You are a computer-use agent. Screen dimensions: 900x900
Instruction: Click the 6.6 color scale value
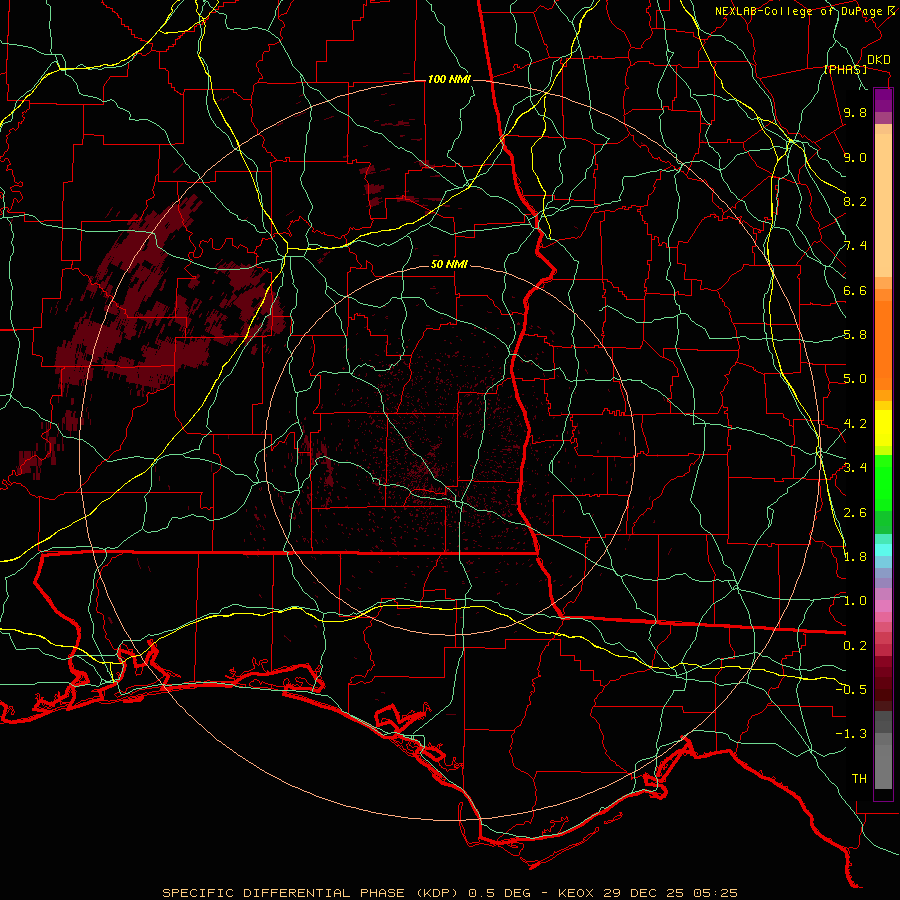pyautogui.click(x=855, y=290)
